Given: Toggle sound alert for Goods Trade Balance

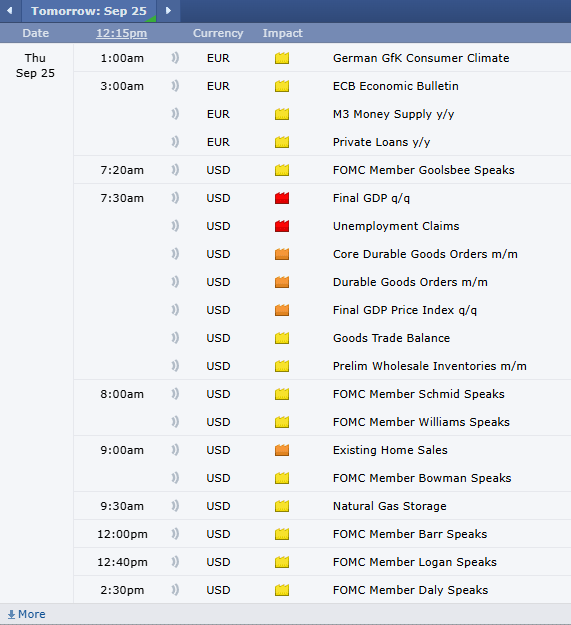Looking at the screenshot, I should (175, 338).
